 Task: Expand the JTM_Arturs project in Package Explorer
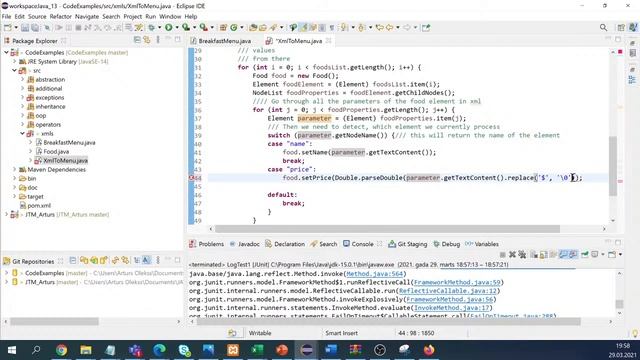pyautogui.click(x=7, y=214)
